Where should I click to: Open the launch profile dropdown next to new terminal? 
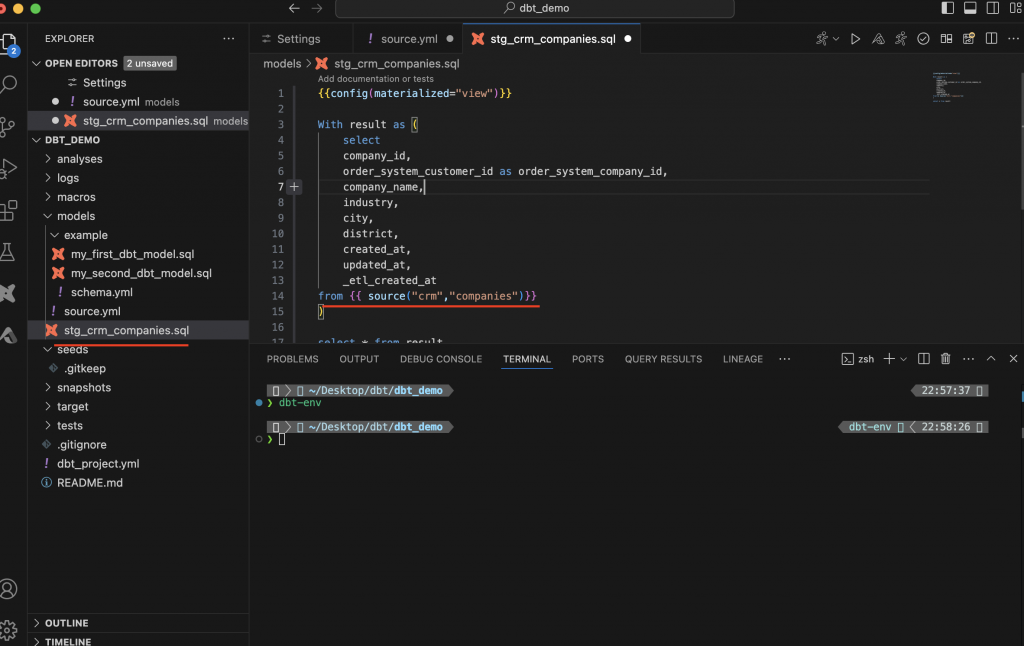[x=904, y=359]
